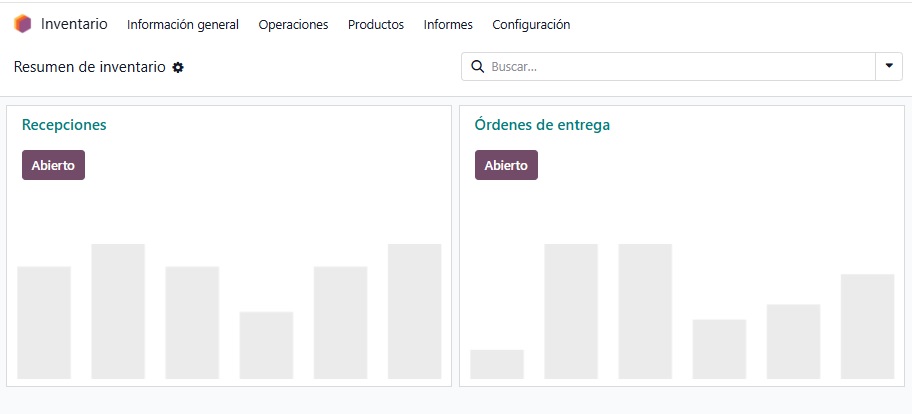Open the Recepciones card title

coord(64,124)
